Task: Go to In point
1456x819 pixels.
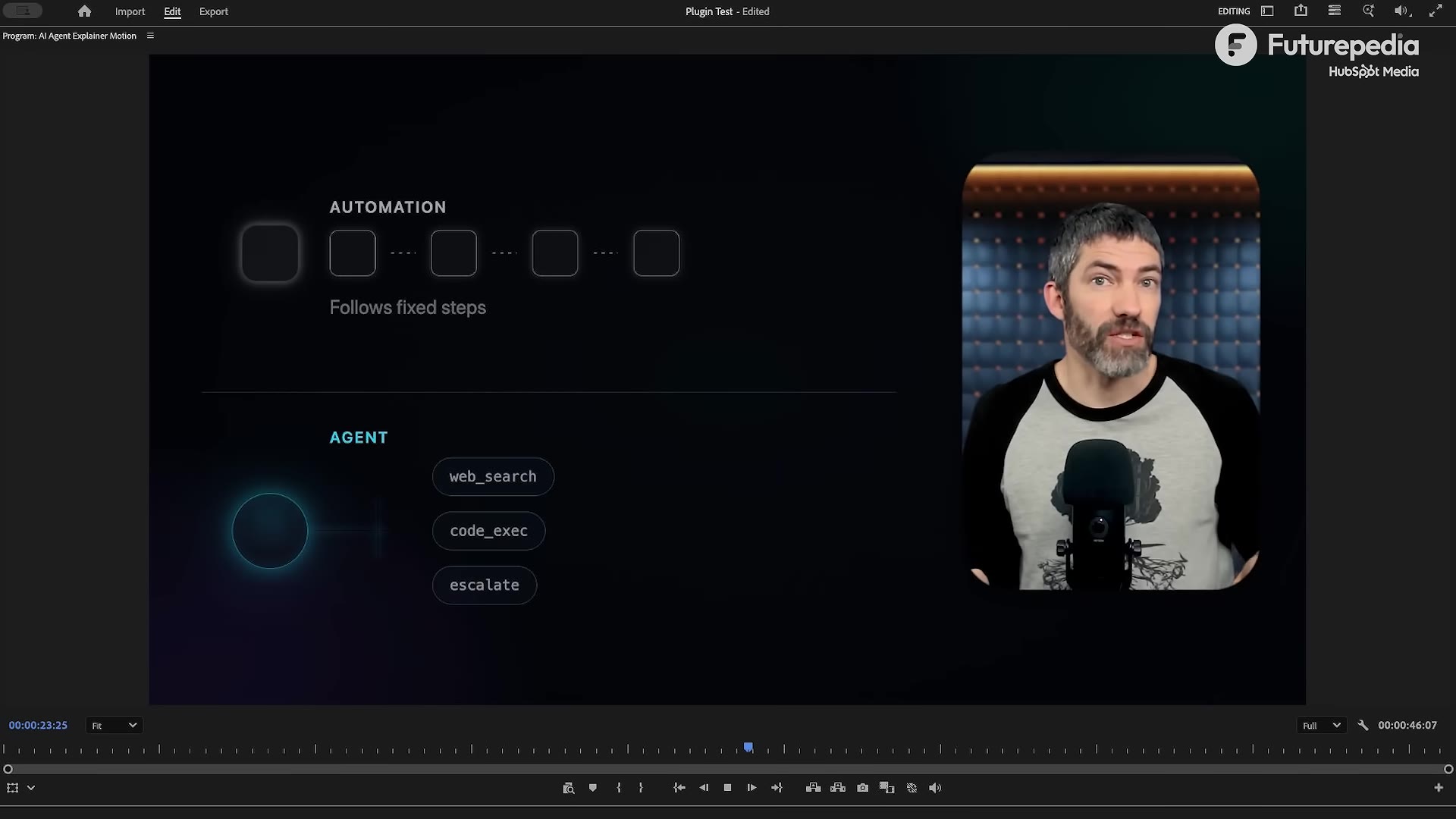Action: (679, 788)
